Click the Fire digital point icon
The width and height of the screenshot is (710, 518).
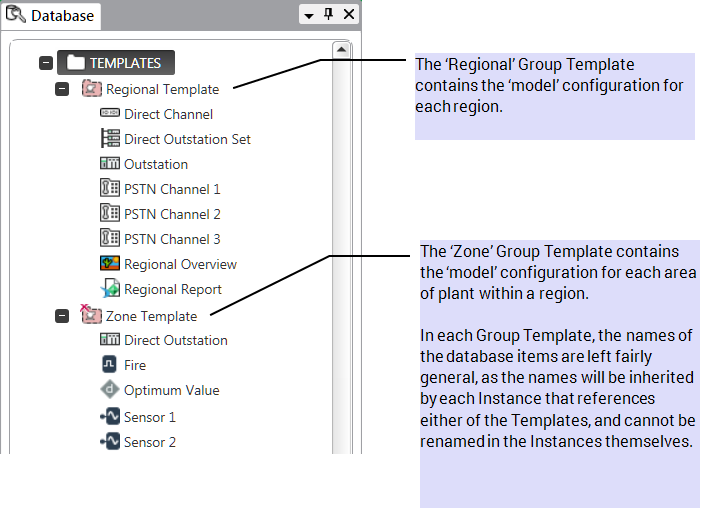110,366
